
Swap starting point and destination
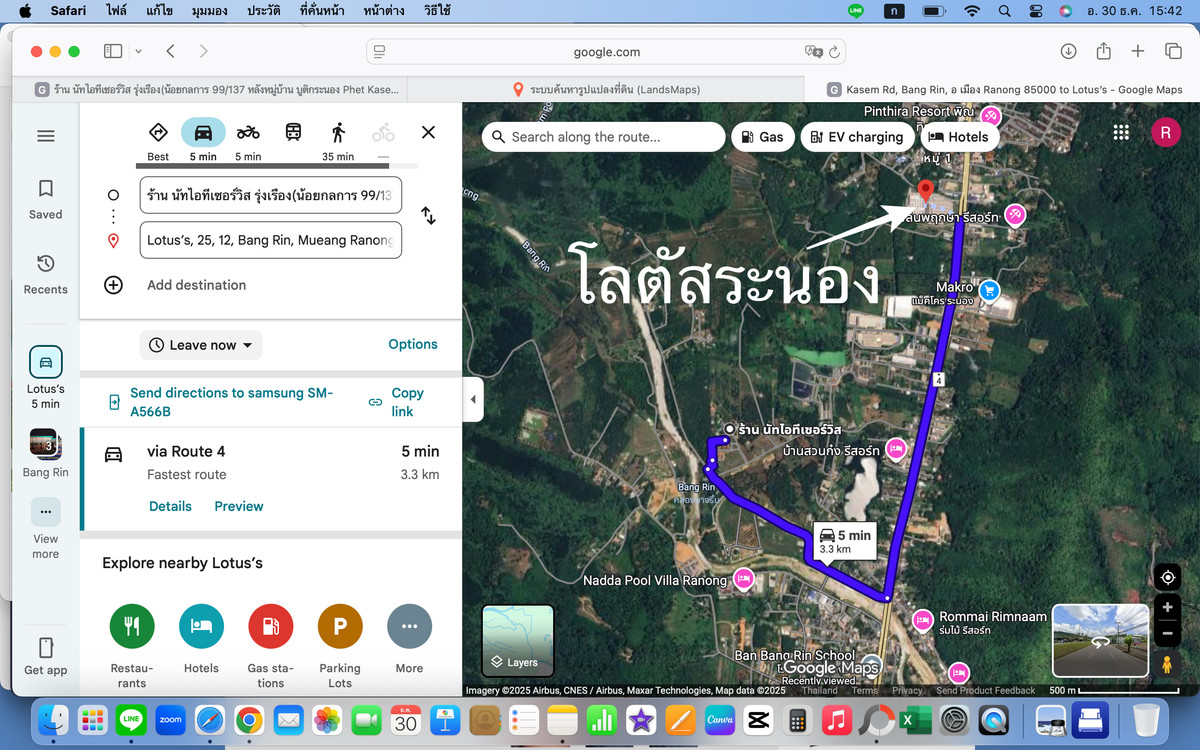tap(428, 215)
